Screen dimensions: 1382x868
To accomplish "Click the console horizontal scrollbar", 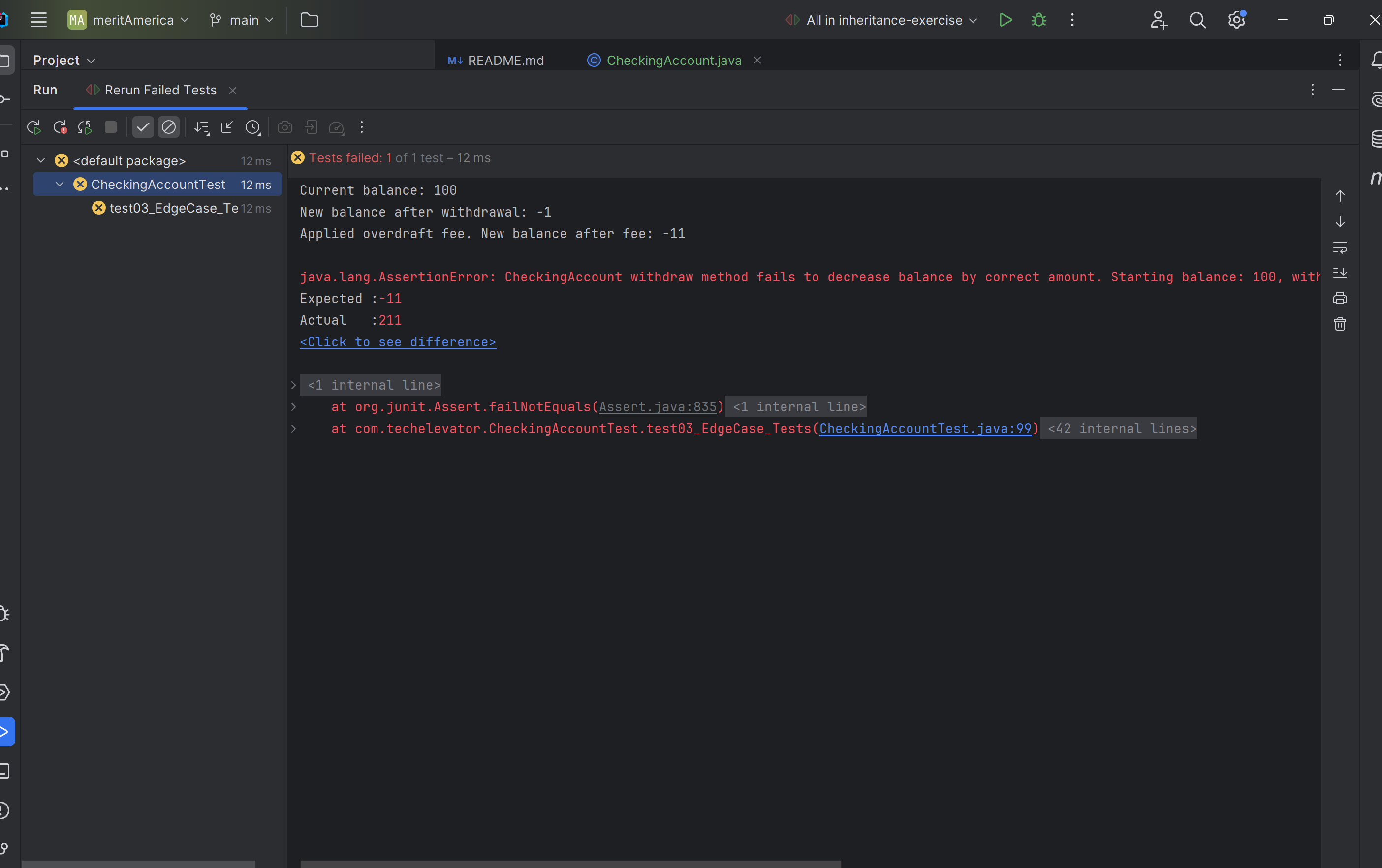I will (570, 864).
